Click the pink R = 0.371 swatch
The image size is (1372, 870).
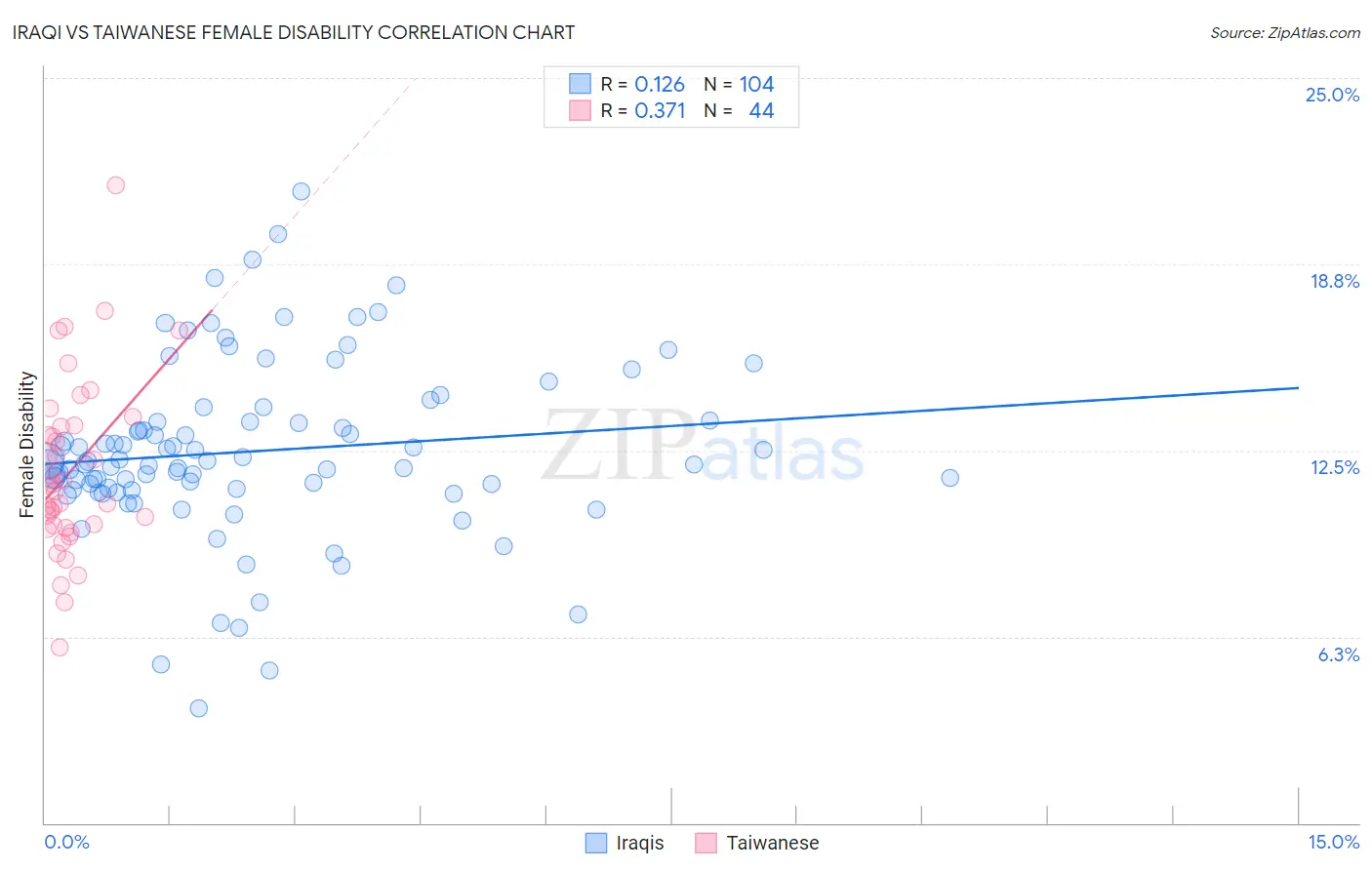[x=580, y=110]
